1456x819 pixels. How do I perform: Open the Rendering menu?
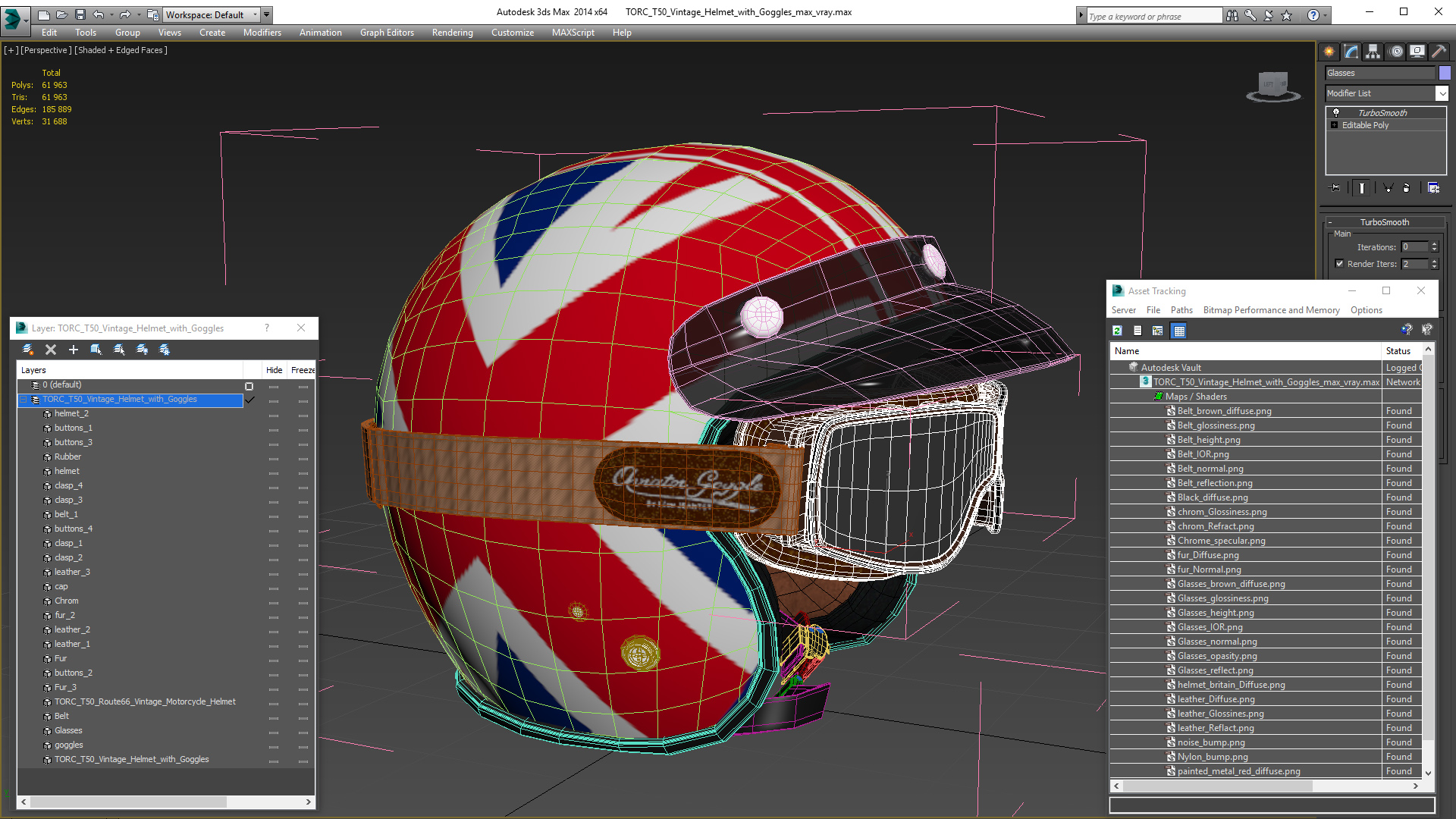pos(452,33)
